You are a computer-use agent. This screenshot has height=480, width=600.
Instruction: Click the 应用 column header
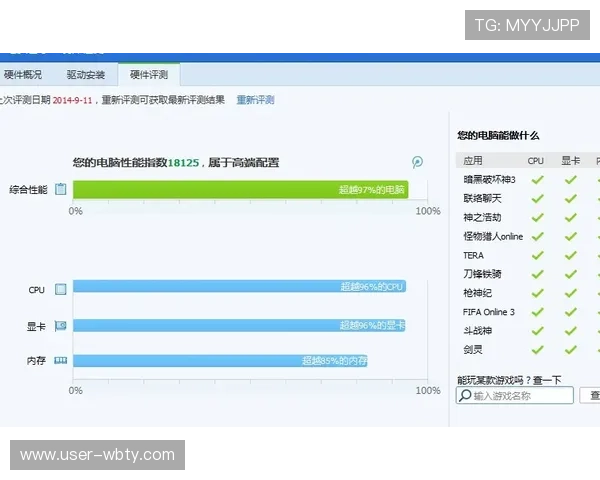pos(473,161)
